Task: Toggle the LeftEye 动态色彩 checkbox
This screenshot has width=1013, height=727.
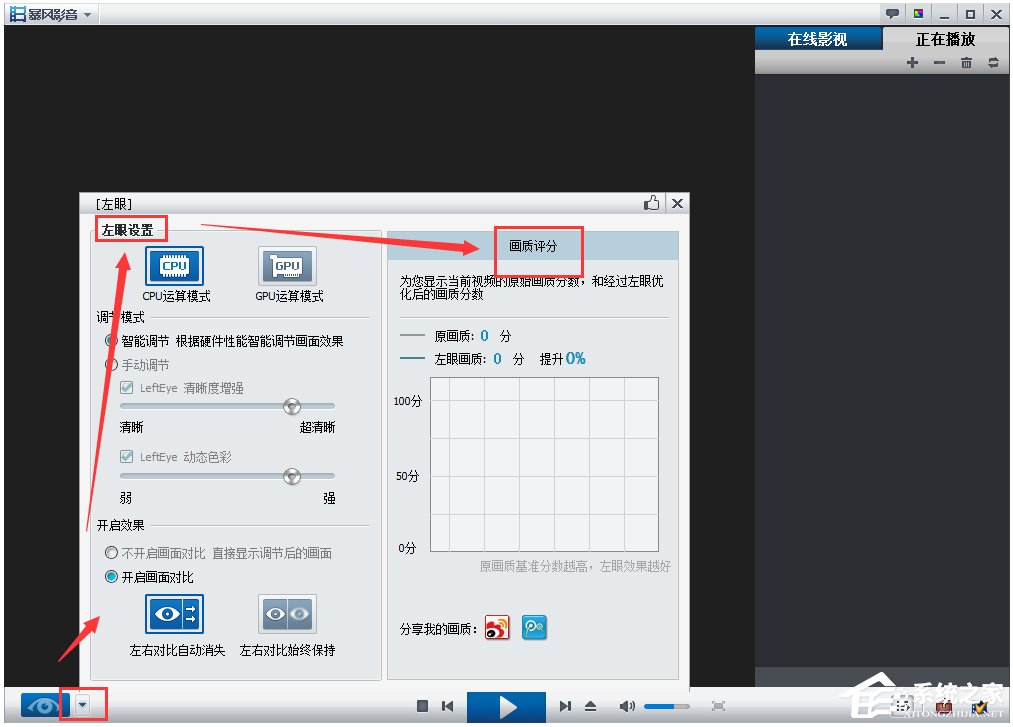Action: point(127,457)
